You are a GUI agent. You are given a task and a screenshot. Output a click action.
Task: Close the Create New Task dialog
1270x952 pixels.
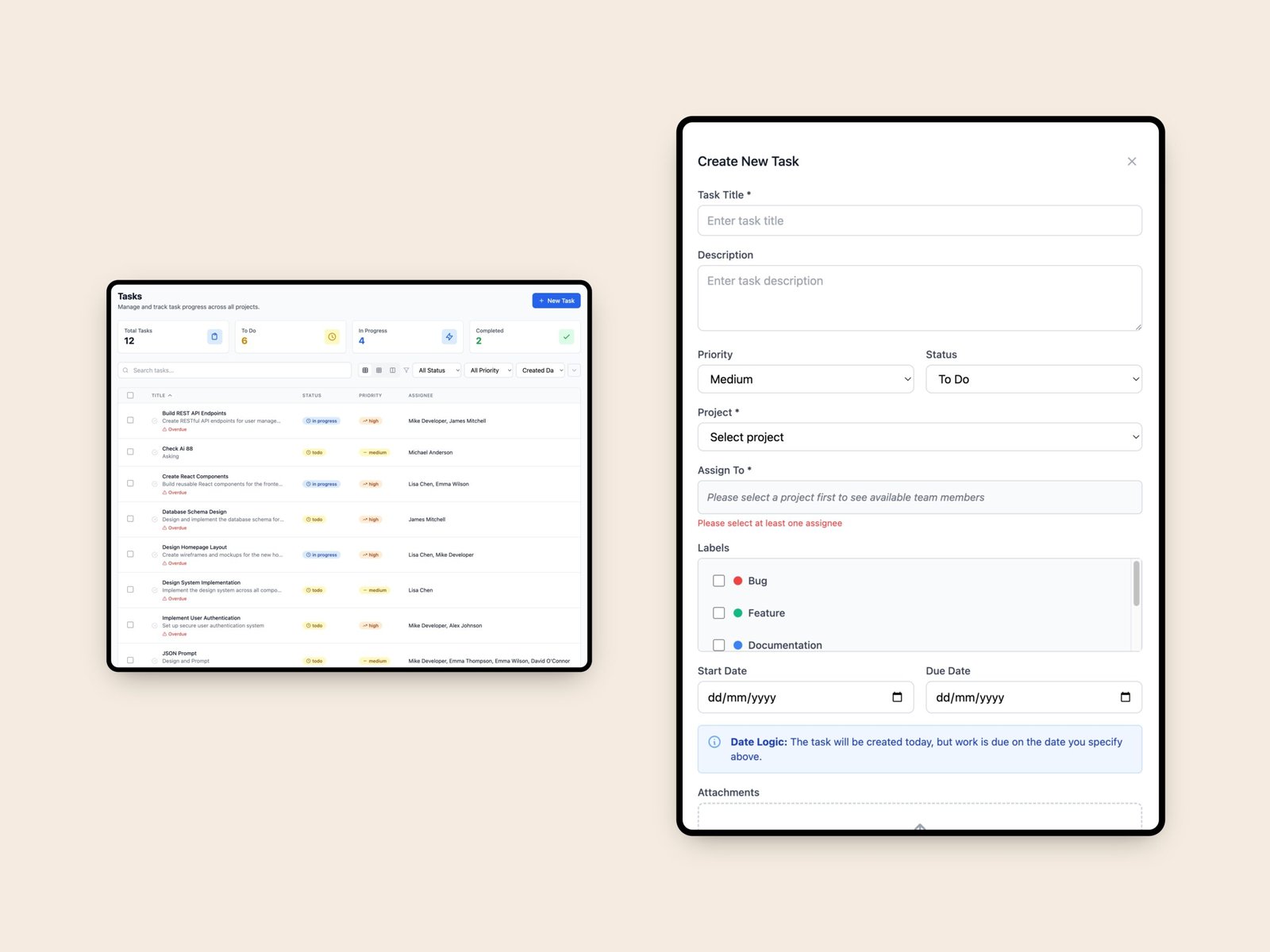[x=1131, y=162]
